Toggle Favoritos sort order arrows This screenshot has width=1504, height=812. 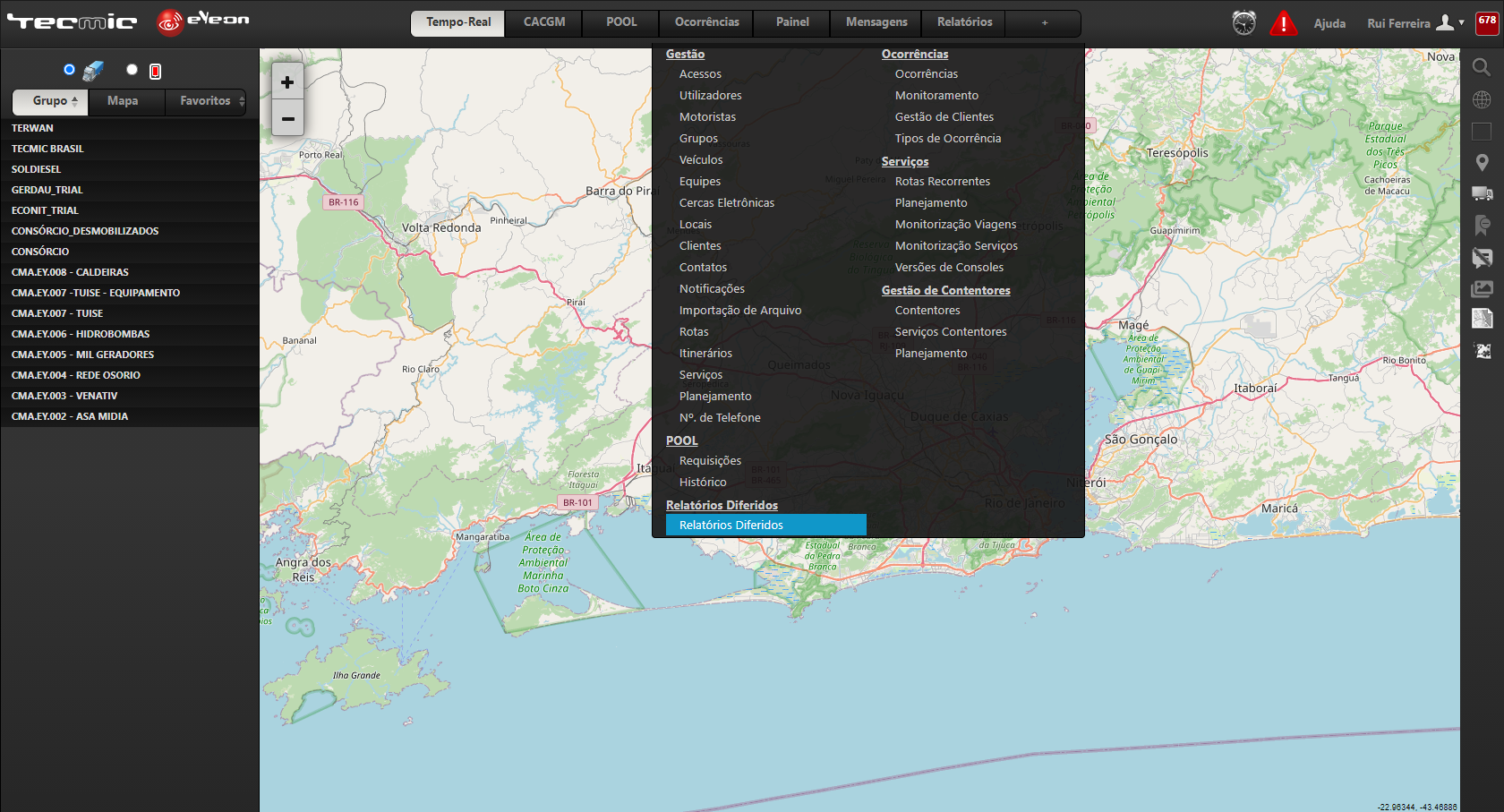tap(242, 101)
